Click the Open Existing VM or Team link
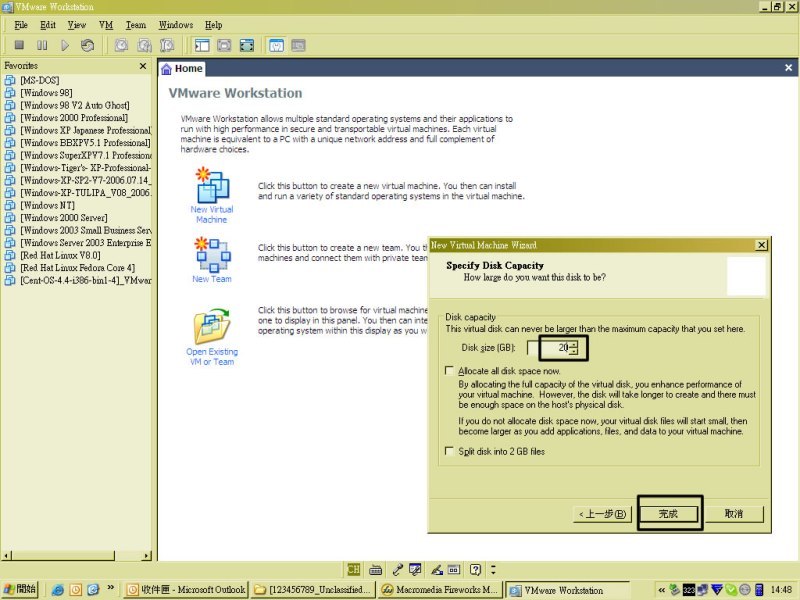The image size is (800, 600). pos(212,357)
